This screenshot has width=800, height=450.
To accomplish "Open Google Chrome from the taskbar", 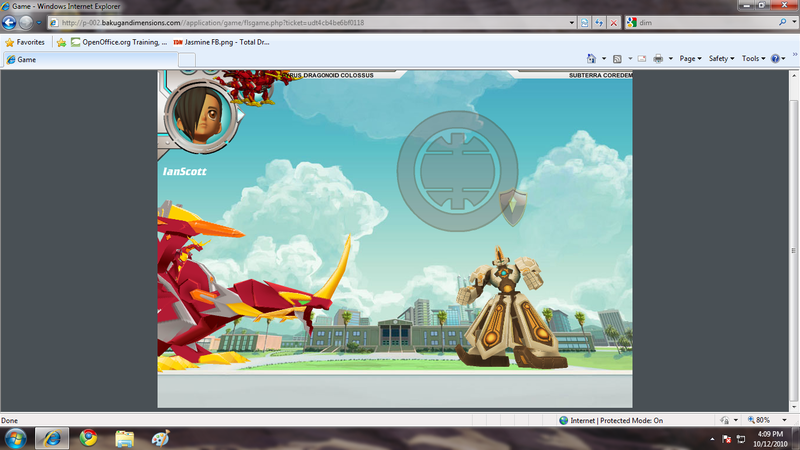I will point(88,438).
